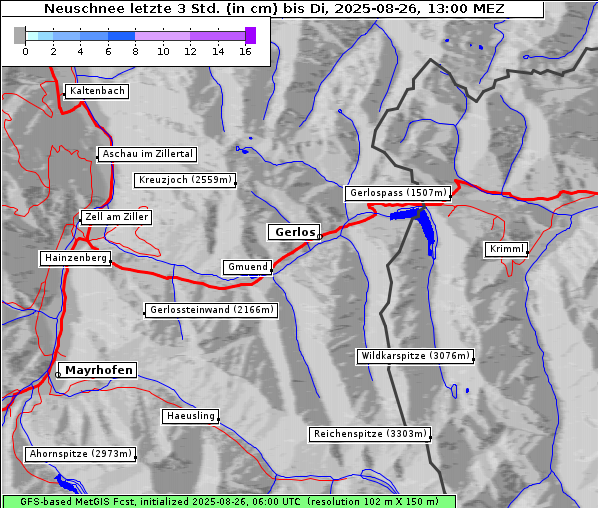This screenshot has height=508, width=598.
Task: Click the Krimml place label
Action: (506, 249)
